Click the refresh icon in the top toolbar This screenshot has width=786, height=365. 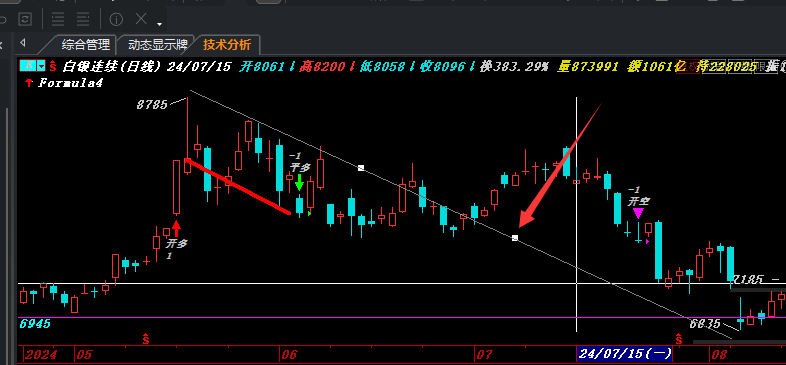(x=25, y=20)
